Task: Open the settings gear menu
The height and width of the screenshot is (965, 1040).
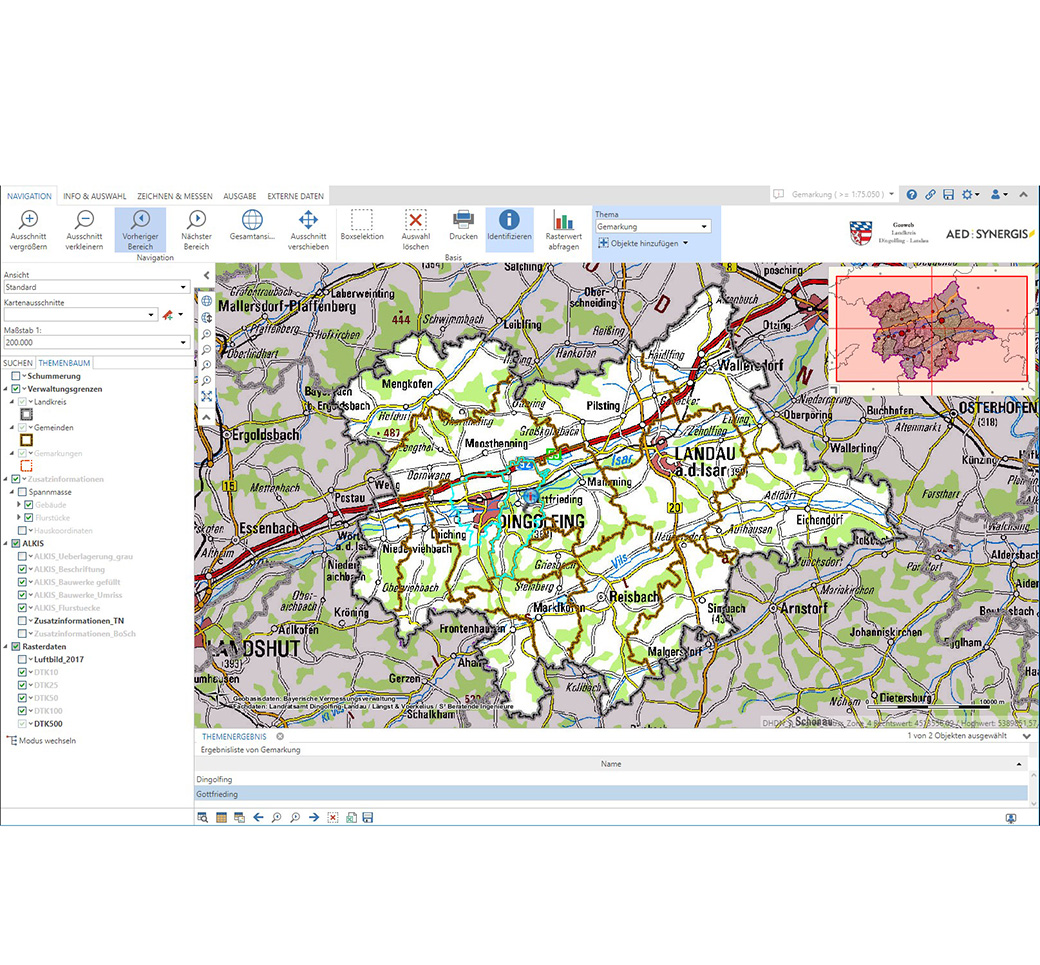Action: [970, 194]
